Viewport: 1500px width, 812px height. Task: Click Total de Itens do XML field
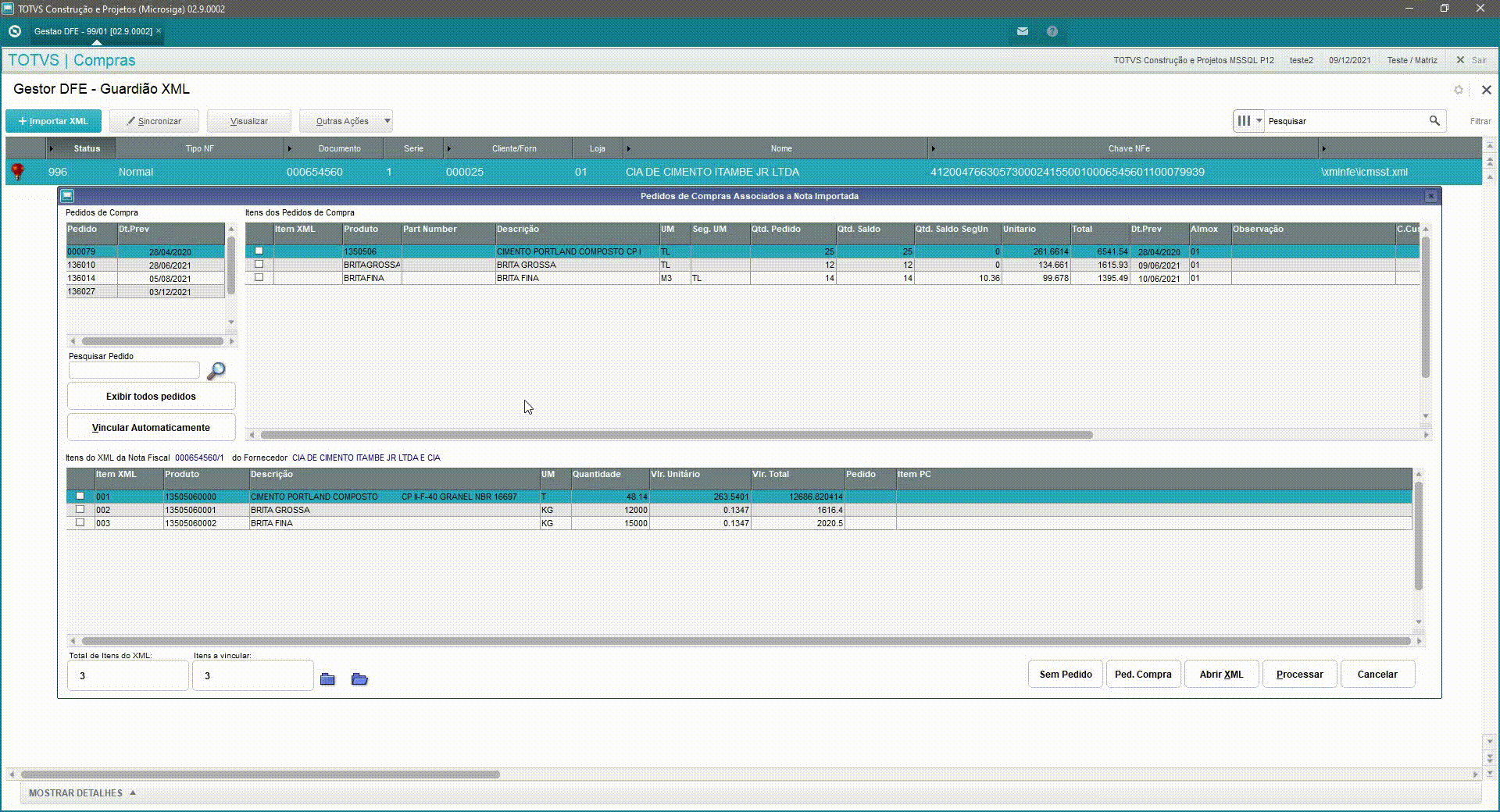pos(128,675)
